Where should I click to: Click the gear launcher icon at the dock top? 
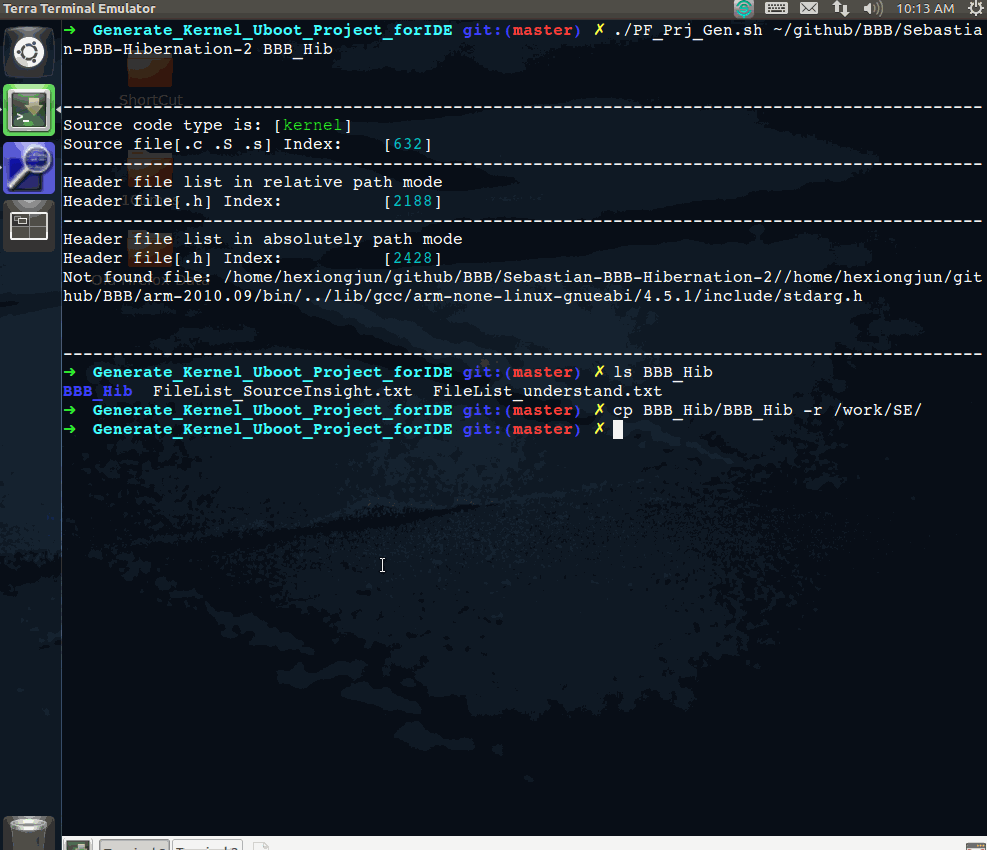29,51
